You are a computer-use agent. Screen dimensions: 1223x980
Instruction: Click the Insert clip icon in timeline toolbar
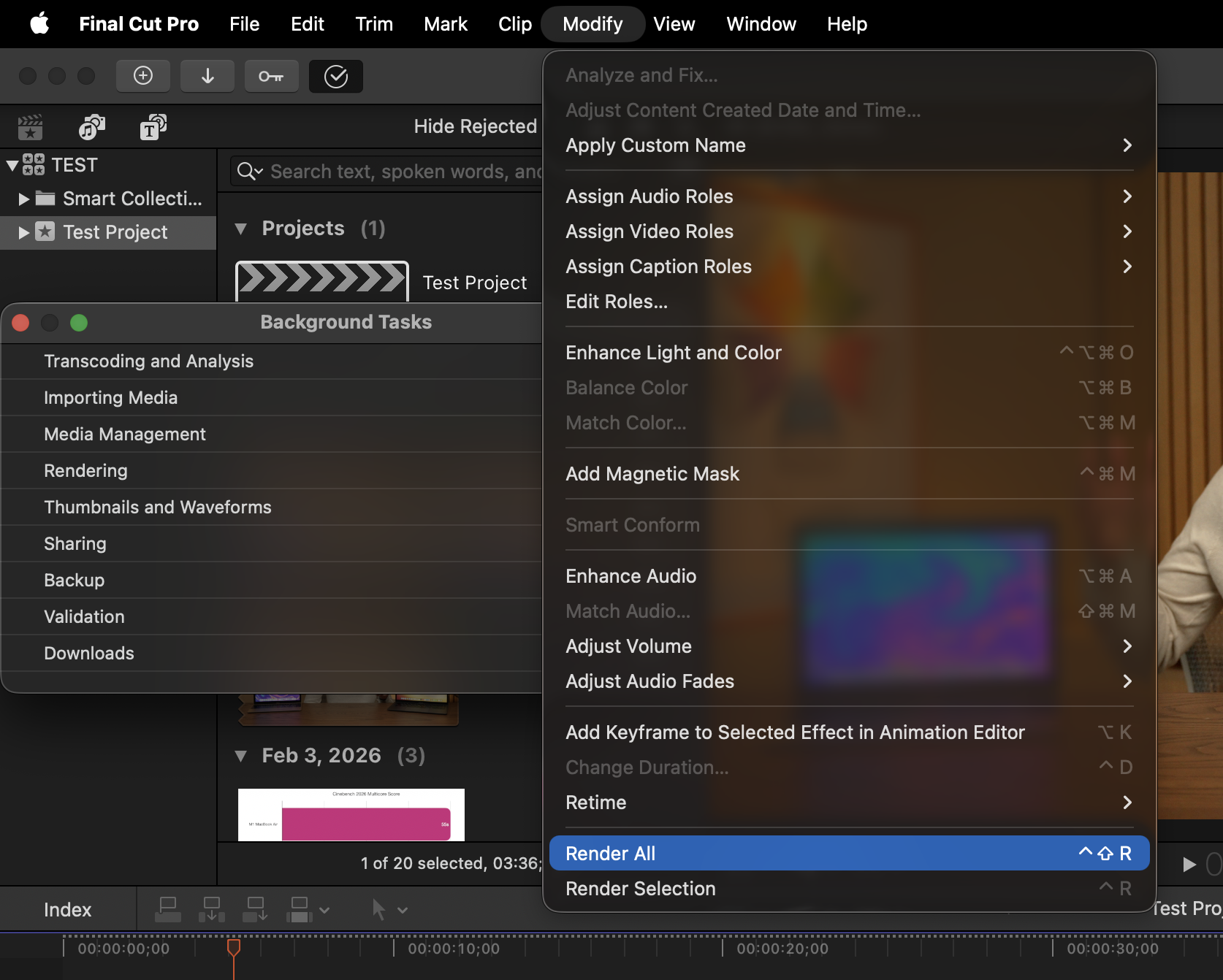[x=212, y=910]
